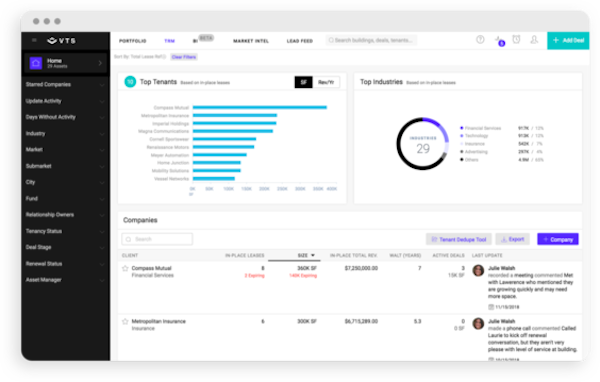The image size is (600, 382).
Task: Open the help question mark icon
Action: [x=480, y=39]
